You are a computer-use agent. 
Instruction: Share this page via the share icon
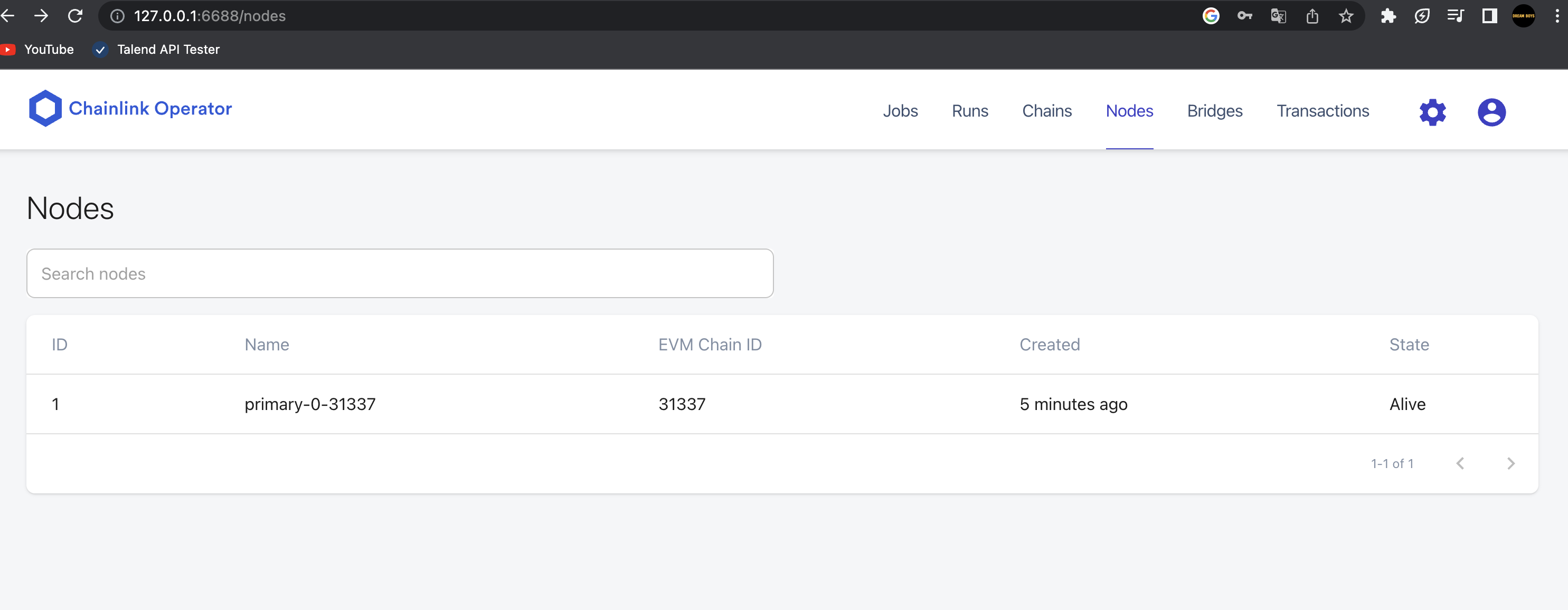(x=1312, y=16)
